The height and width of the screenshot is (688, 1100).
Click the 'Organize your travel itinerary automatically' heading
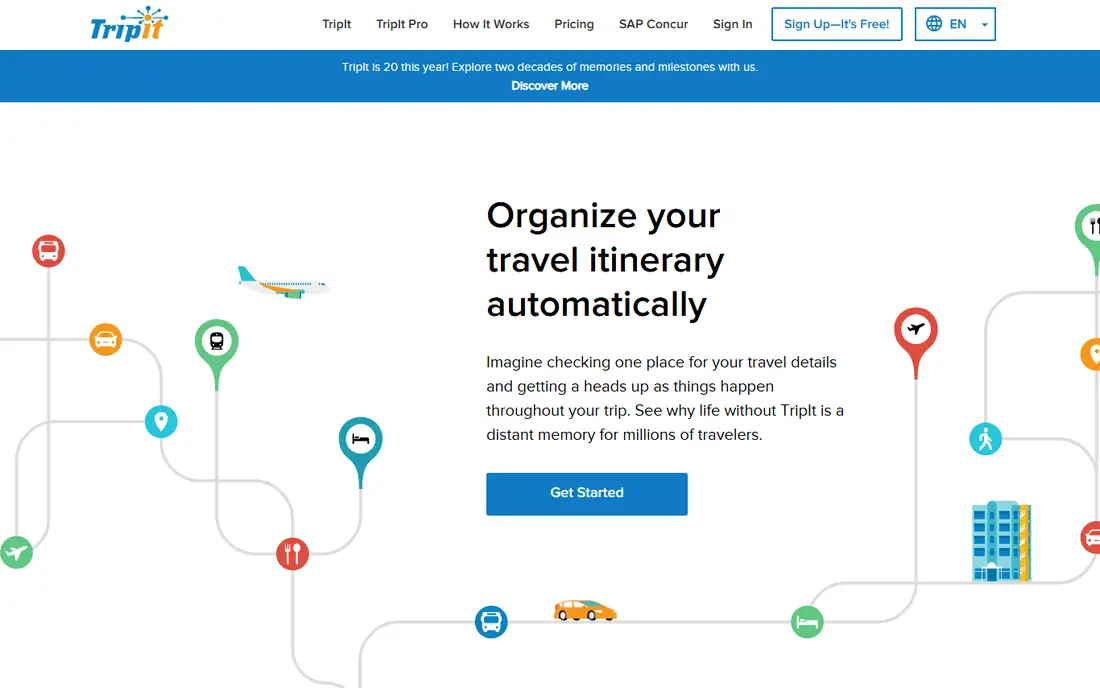coord(605,260)
